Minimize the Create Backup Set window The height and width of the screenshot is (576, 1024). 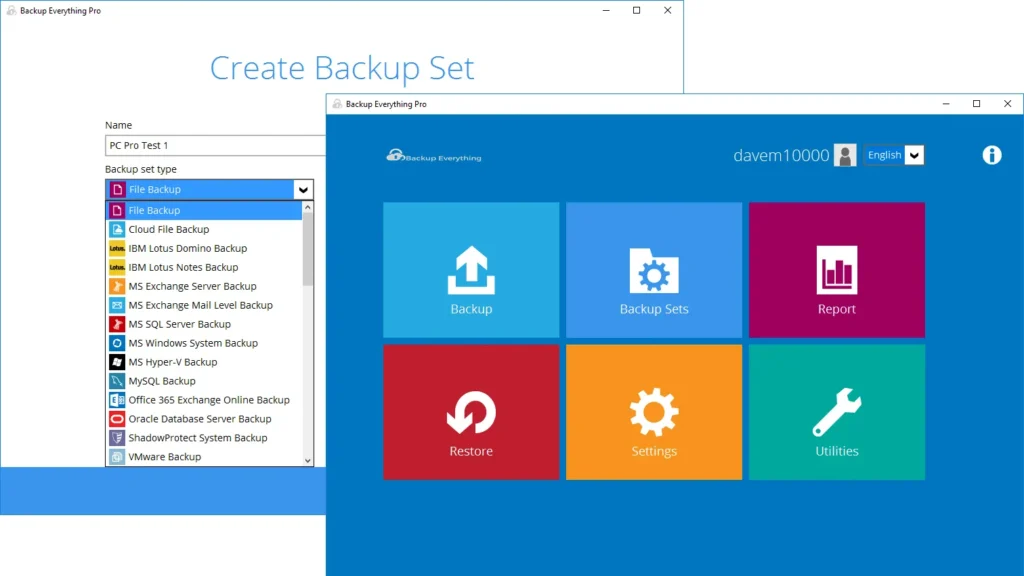click(606, 10)
